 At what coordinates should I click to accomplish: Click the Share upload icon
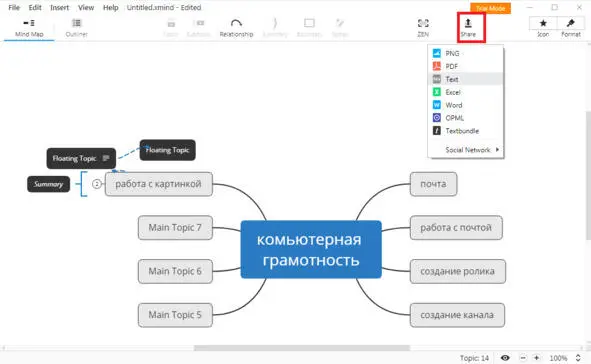click(468, 23)
